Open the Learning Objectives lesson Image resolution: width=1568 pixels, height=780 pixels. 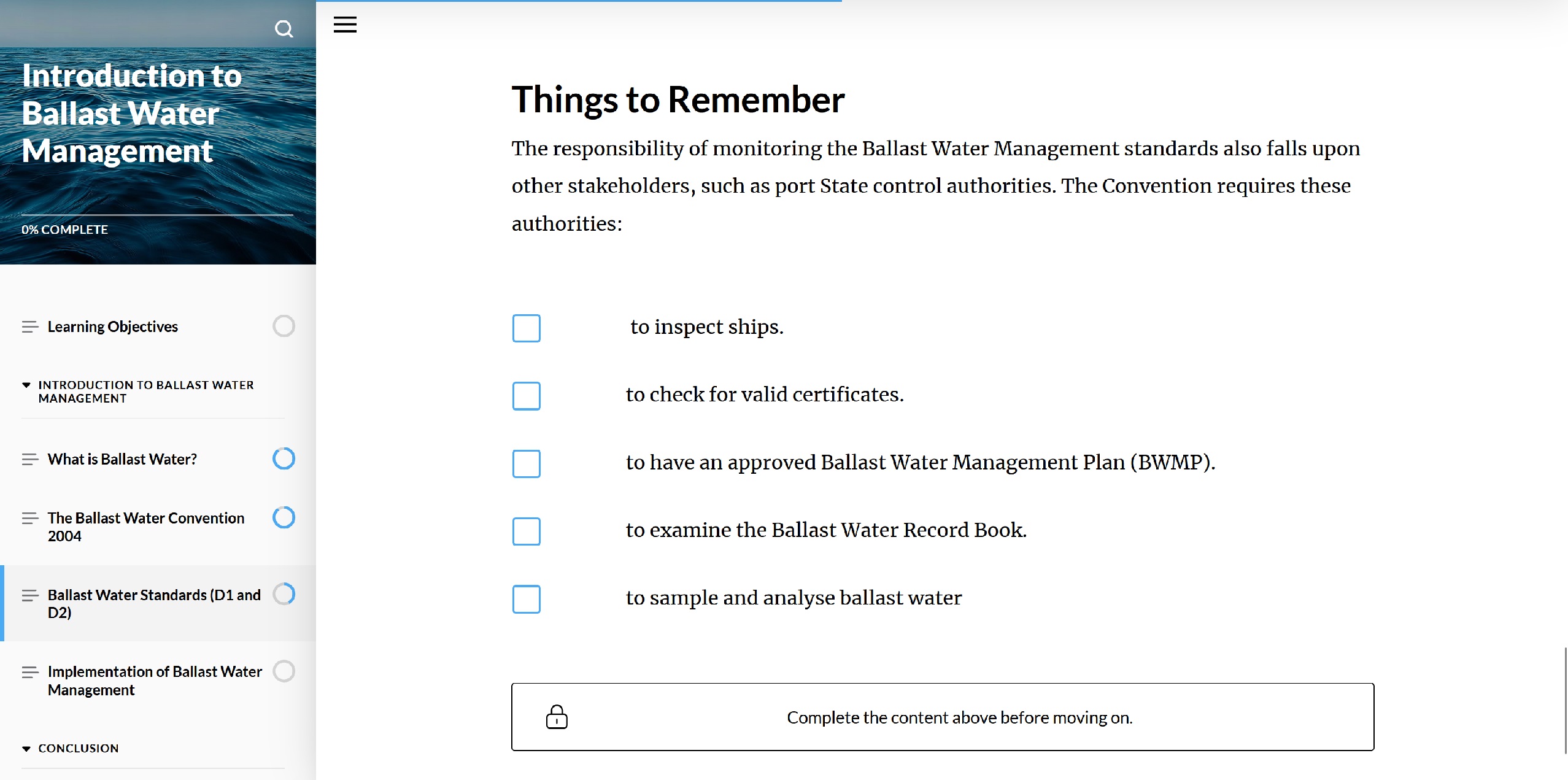coord(113,326)
